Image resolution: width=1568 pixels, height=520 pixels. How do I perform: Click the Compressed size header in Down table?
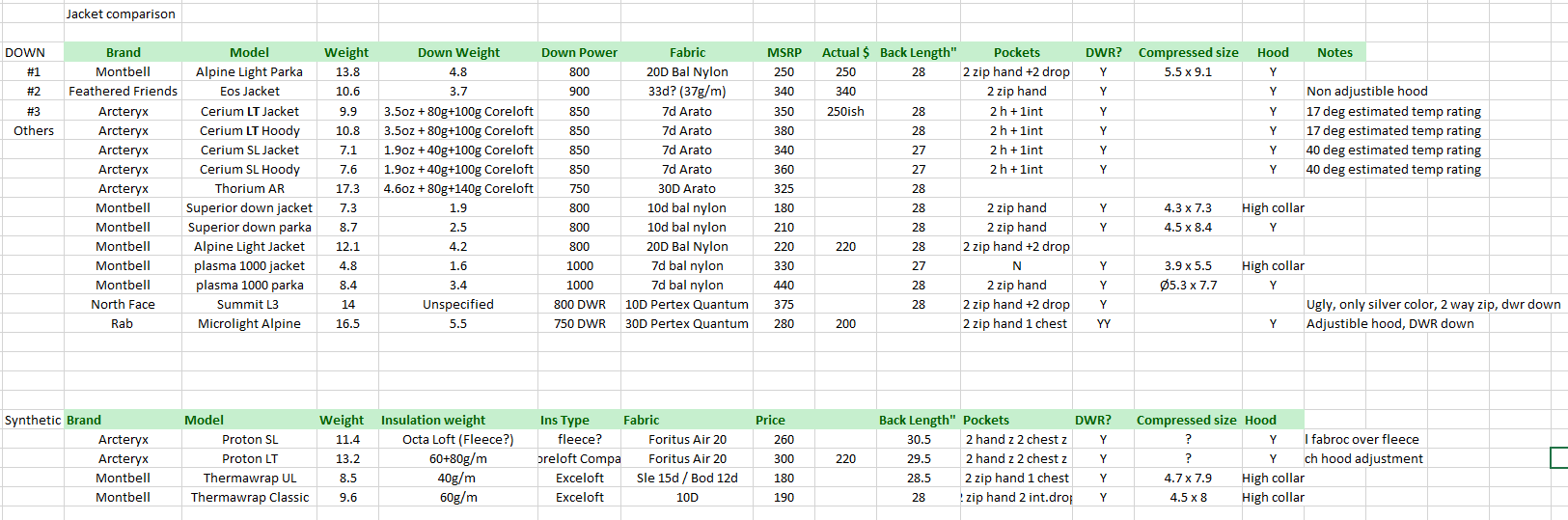pyautogui.click(x=1188, y=53)
